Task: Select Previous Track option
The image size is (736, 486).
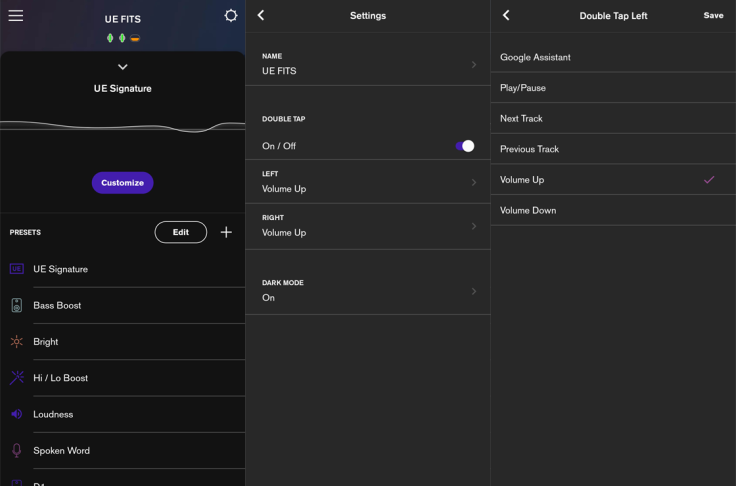Action: click(x=613, y=149)
